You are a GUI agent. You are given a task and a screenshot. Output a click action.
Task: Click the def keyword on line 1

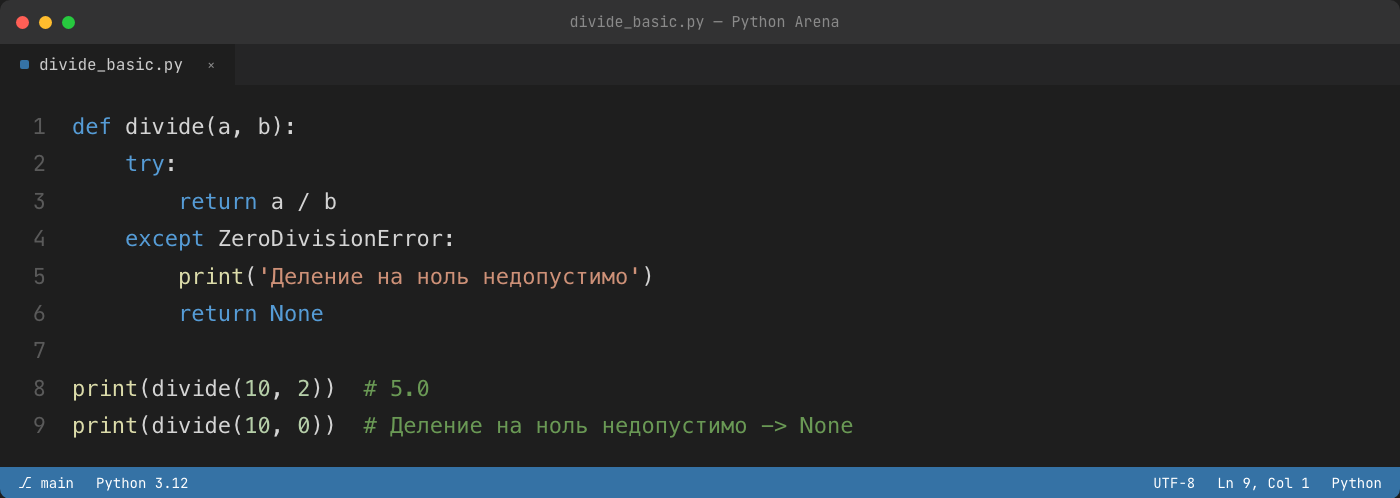[91, 127]
